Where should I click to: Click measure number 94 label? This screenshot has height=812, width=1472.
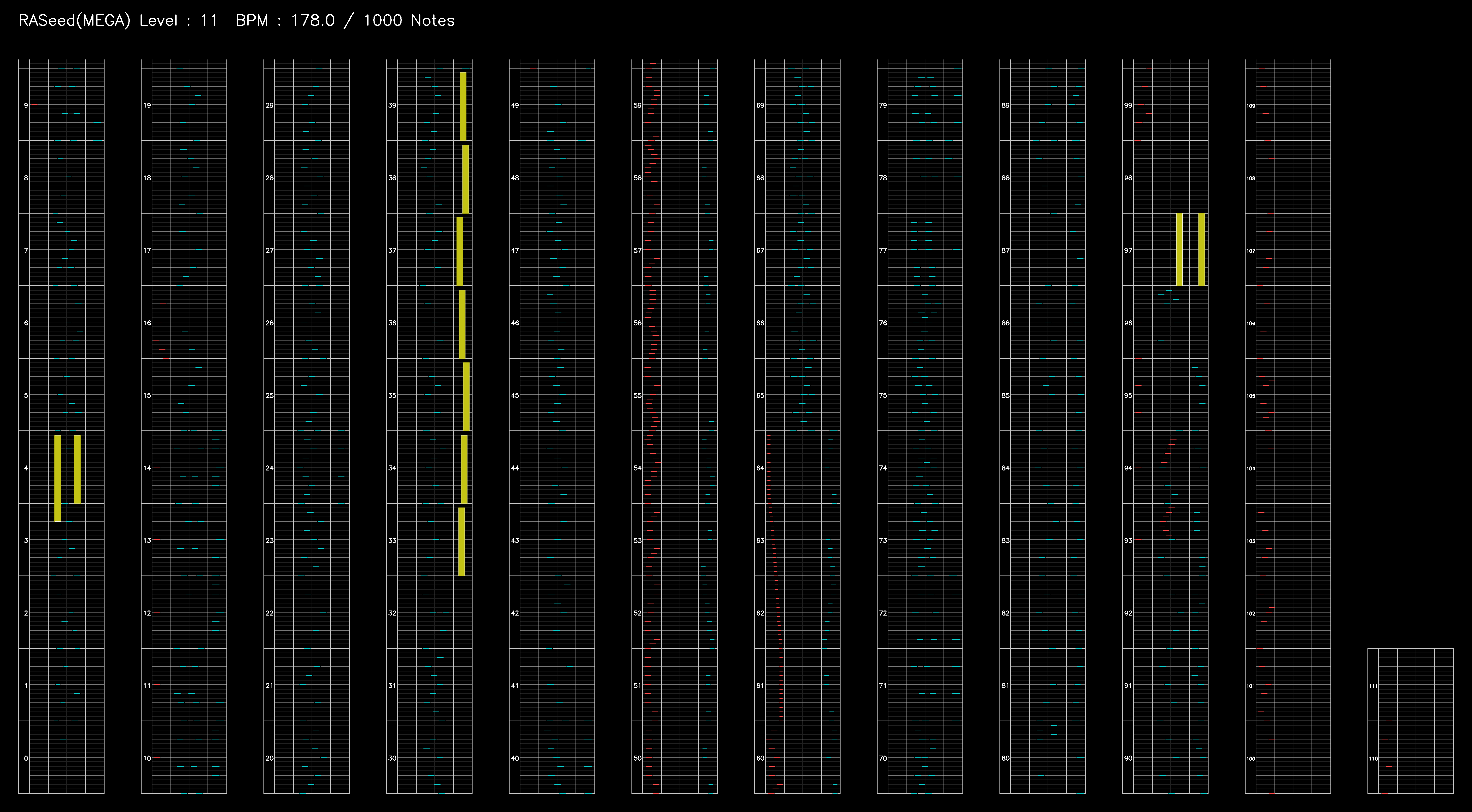(x=1128, y=468)
